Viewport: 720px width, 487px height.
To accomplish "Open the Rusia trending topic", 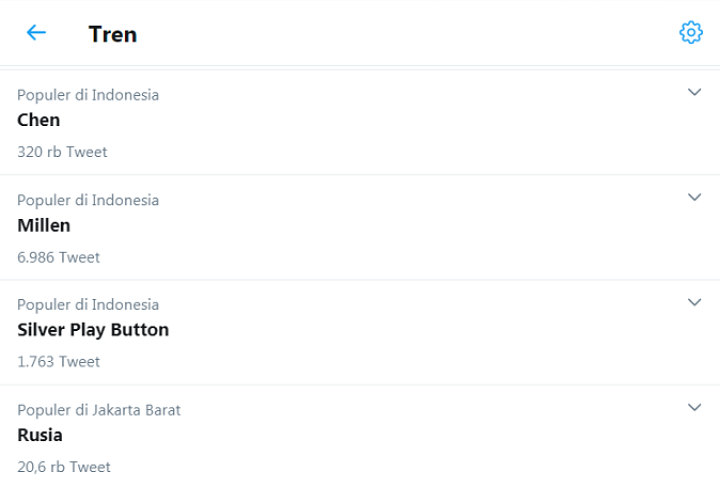I will 40,435.
